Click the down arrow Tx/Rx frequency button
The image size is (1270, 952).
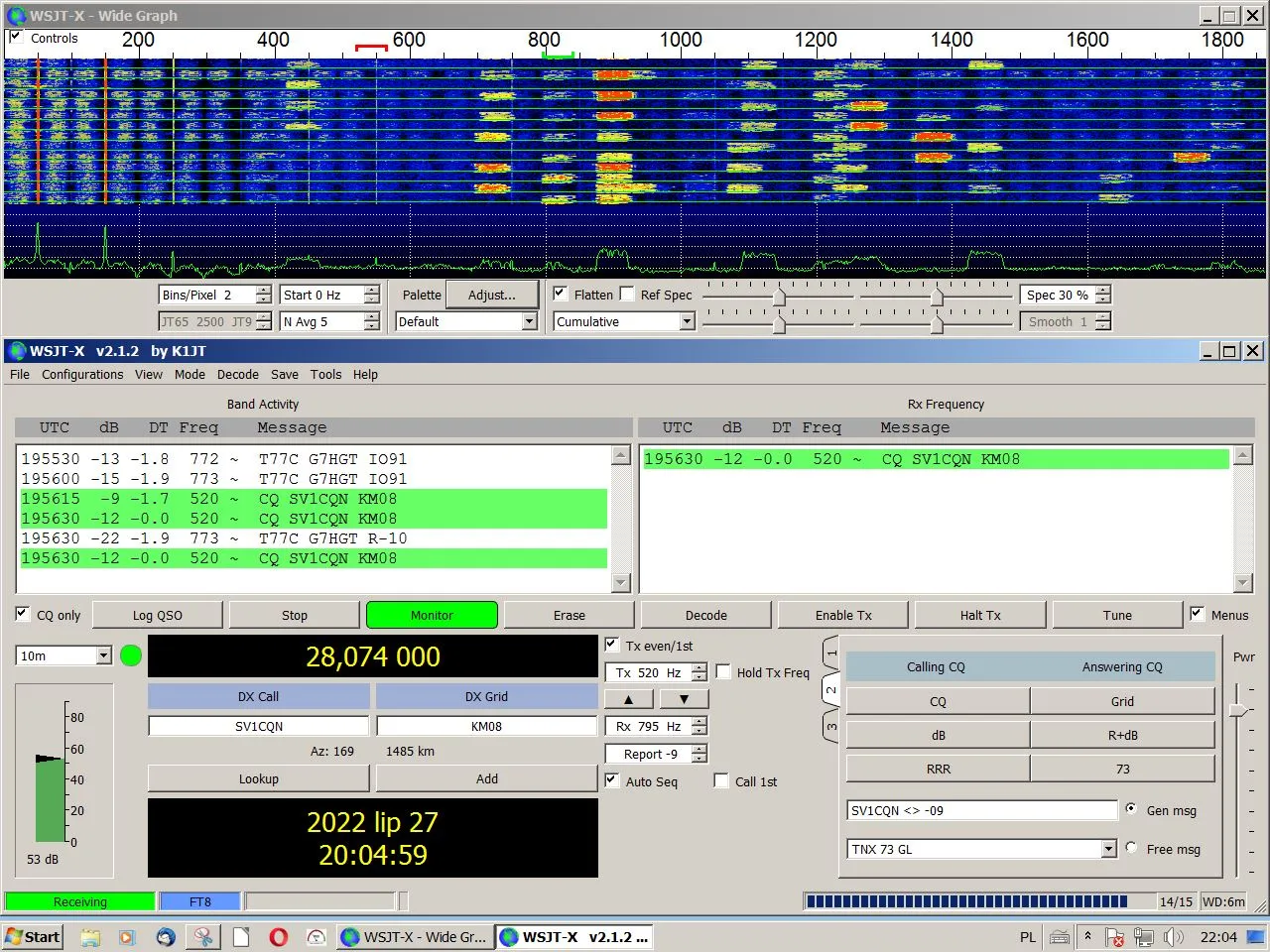684,699
